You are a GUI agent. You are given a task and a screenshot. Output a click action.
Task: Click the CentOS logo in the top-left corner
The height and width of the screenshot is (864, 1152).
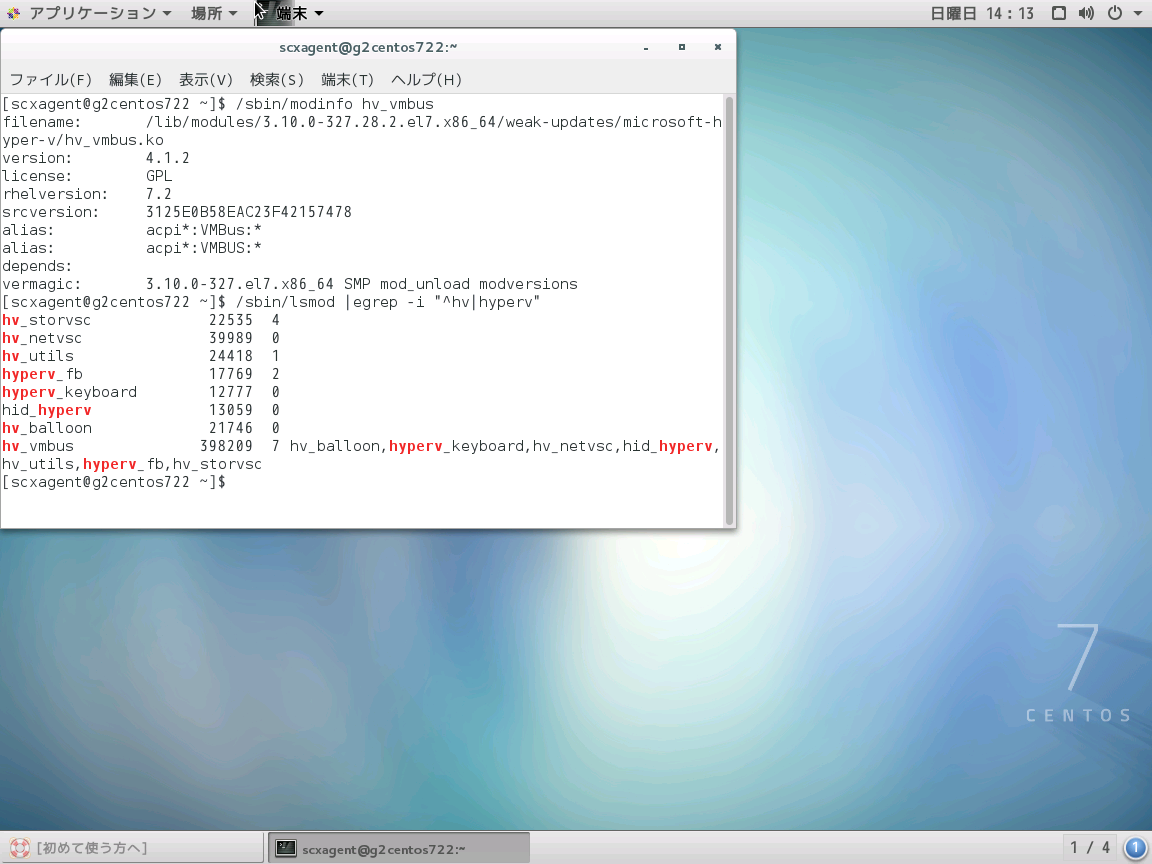coord(11,13)
